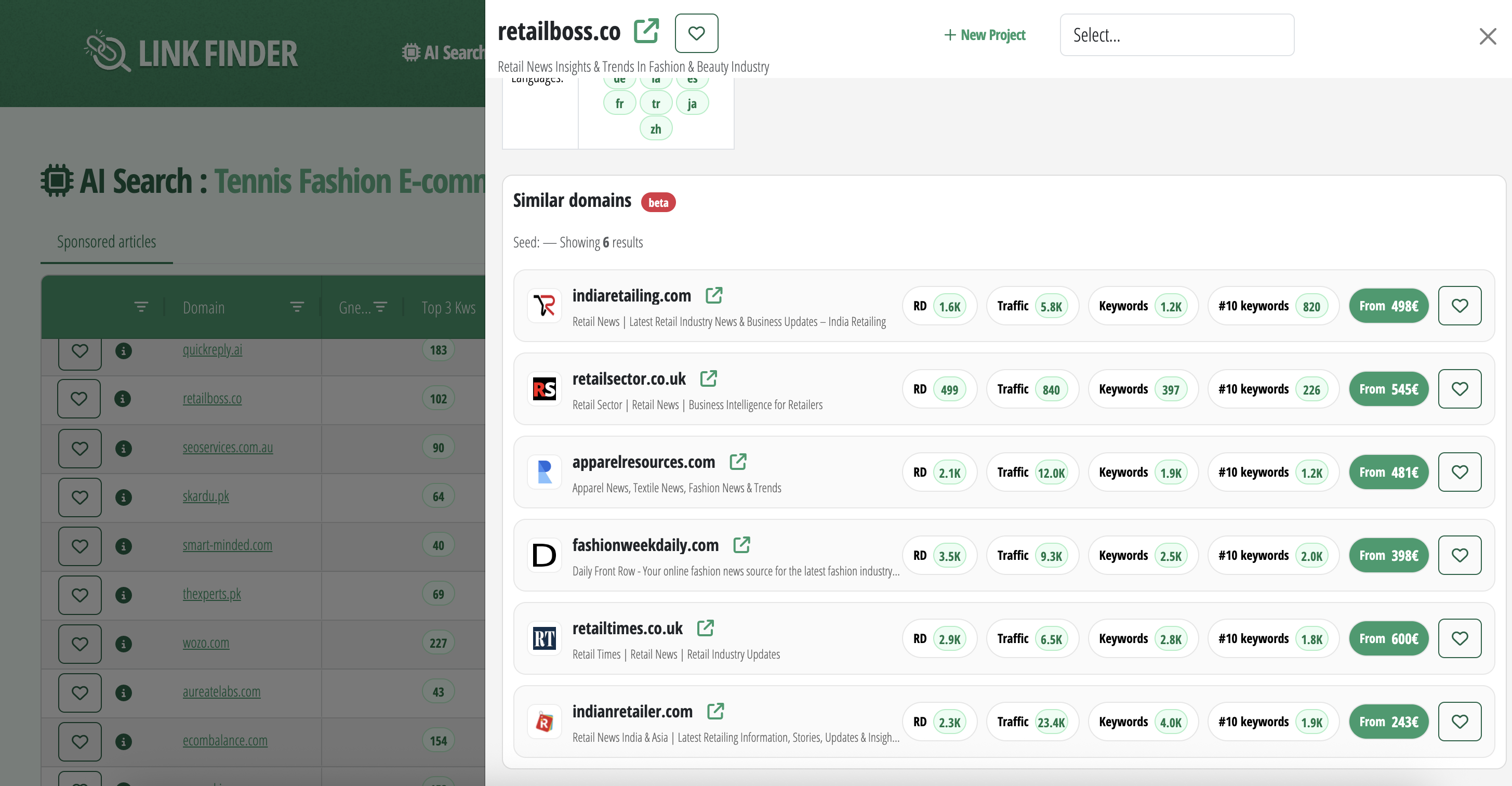The height and width of the screenshot is (786, 1512).
Task: Click the New Project button
Action: 984,35
